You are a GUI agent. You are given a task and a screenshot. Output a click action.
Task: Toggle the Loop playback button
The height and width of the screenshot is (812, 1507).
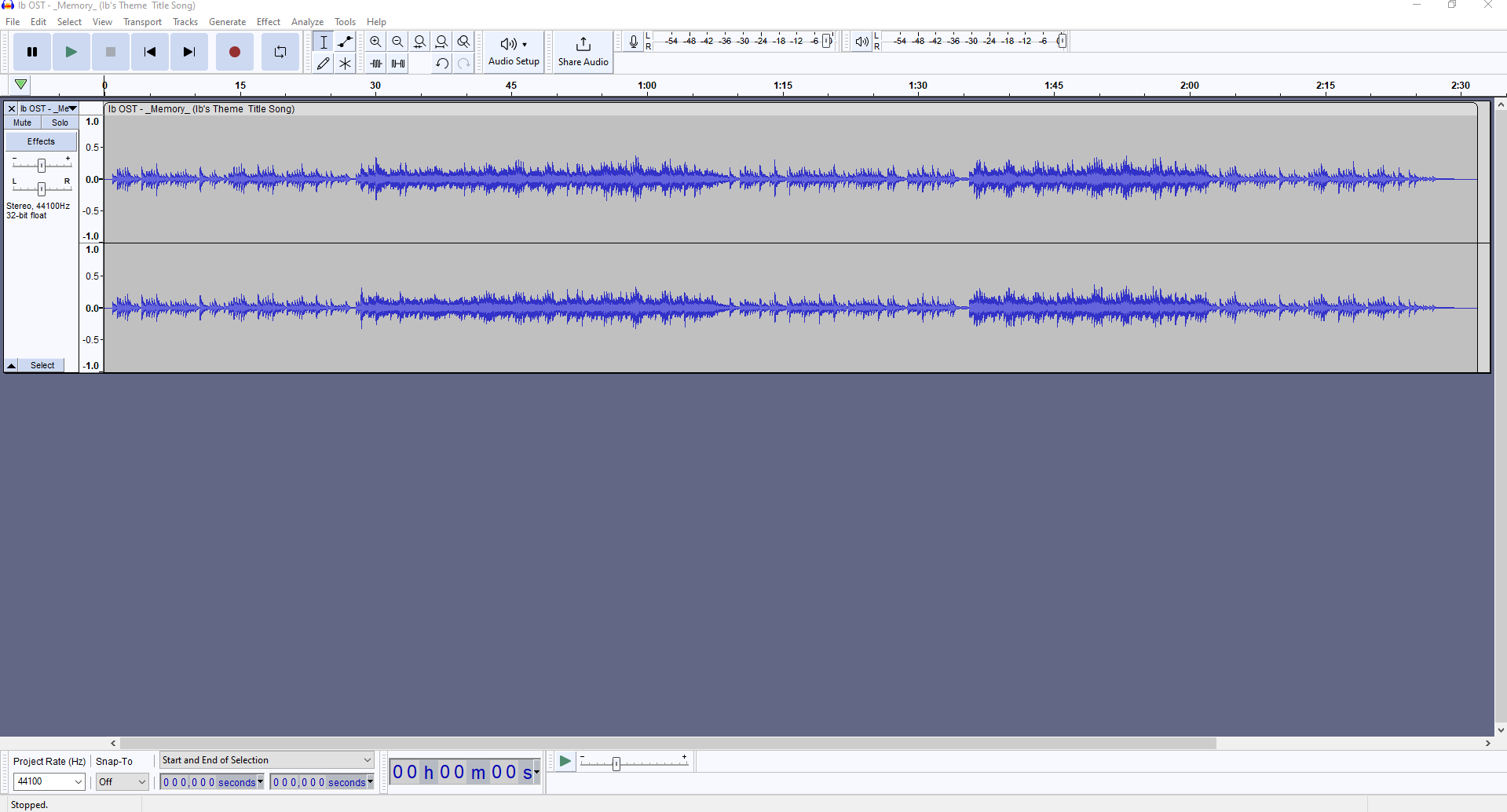point(280,52)
